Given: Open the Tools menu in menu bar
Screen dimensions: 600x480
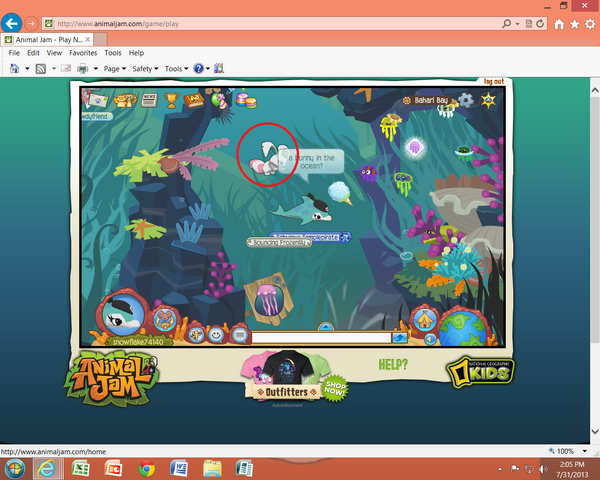Looking at the screenshot, I should (113, 53).
